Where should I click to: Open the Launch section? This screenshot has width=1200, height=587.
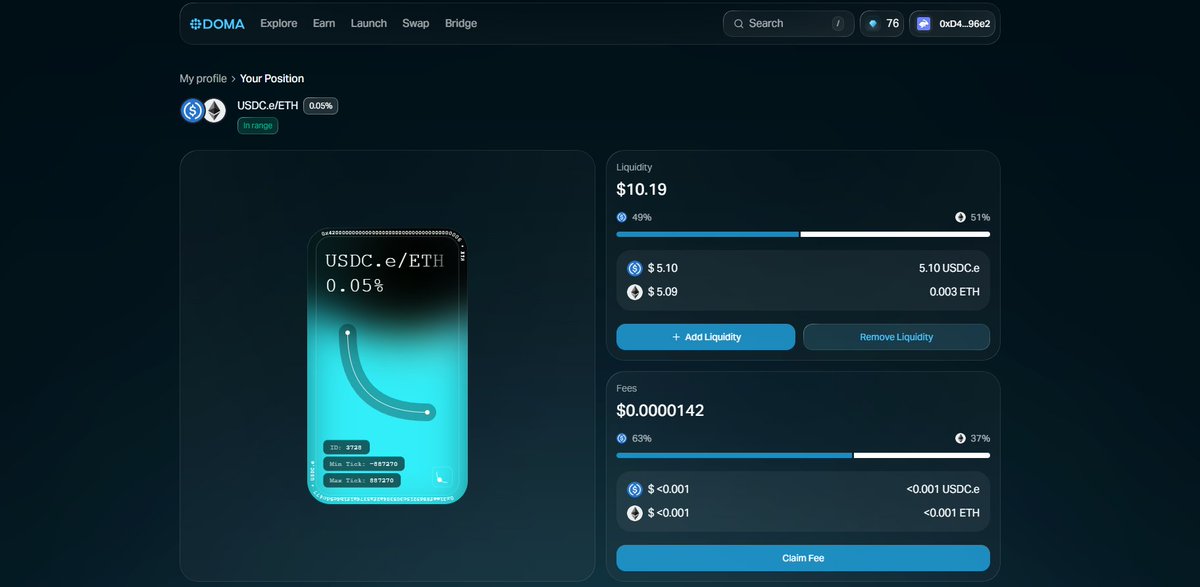click(x=369, y=23)
